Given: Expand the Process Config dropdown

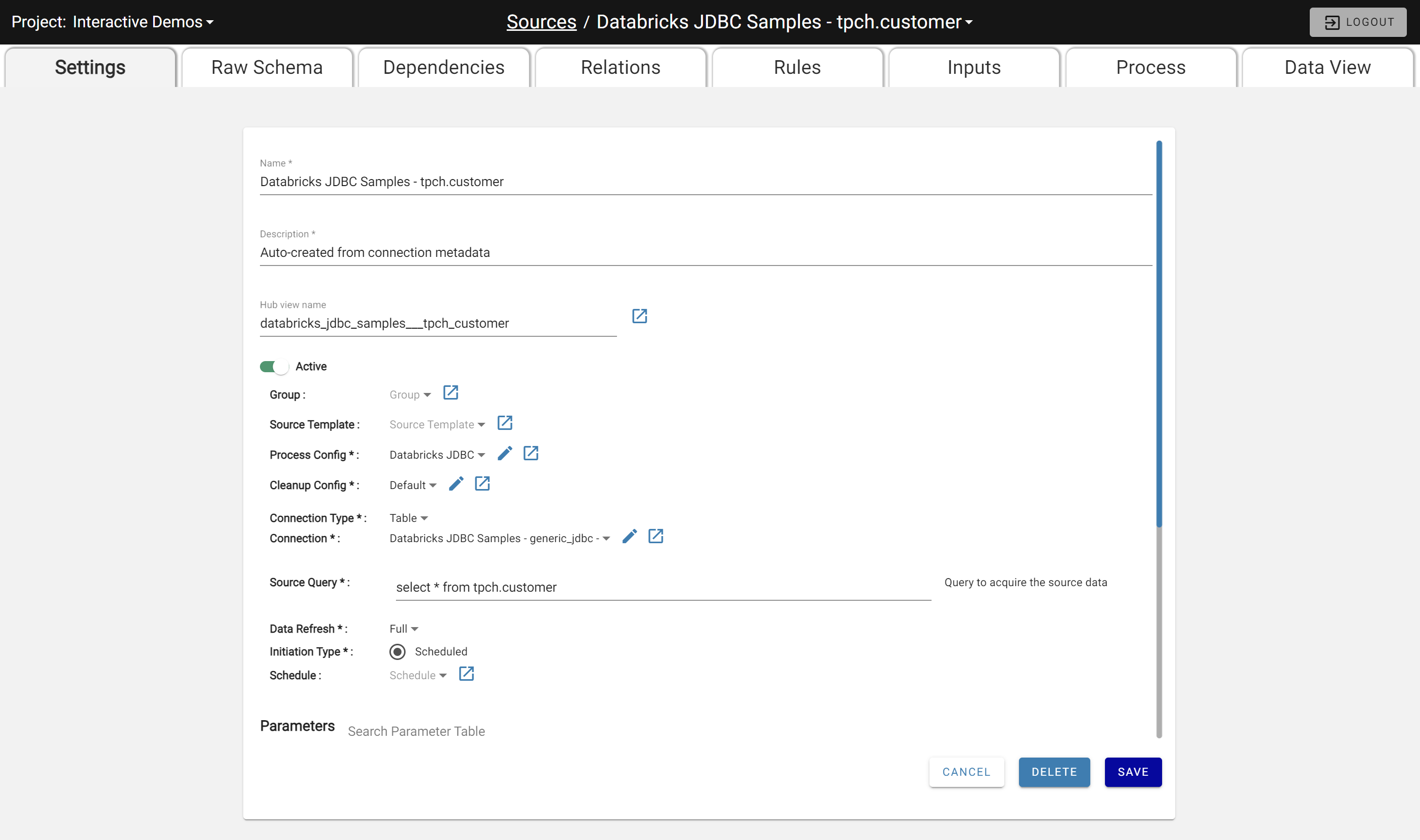Looking at the screenshot, I should [x=436, y=455].
